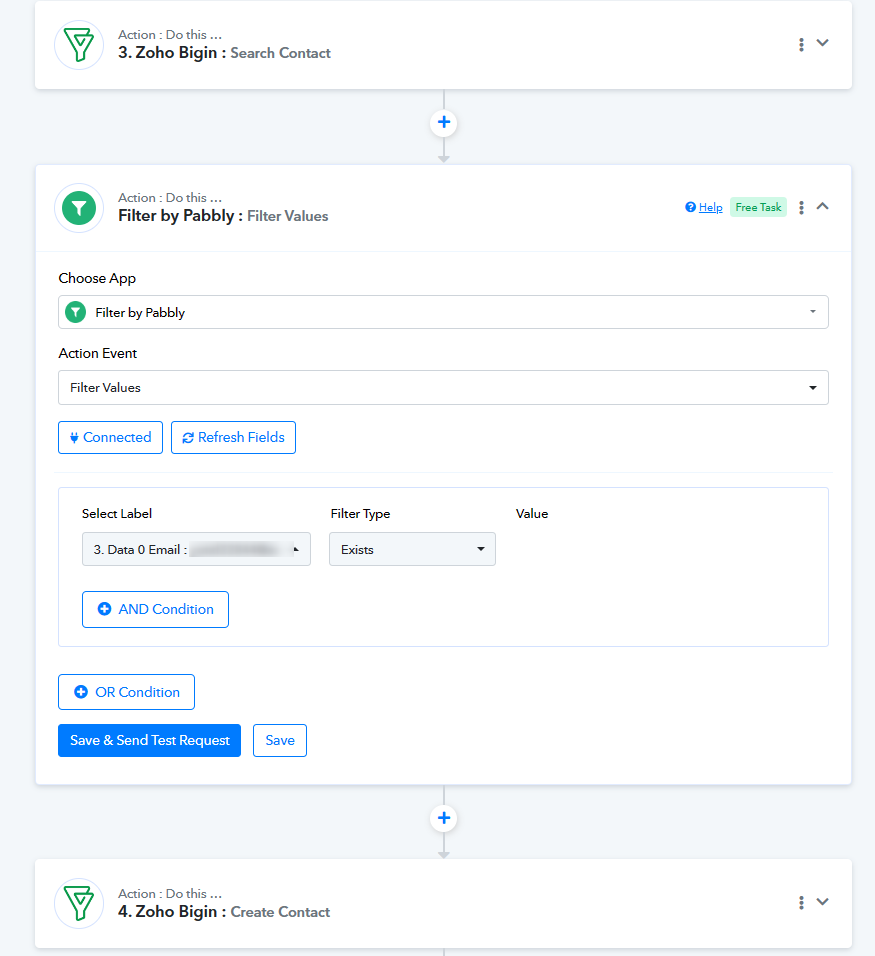Open the Choose App dropdown

(443, 312)
